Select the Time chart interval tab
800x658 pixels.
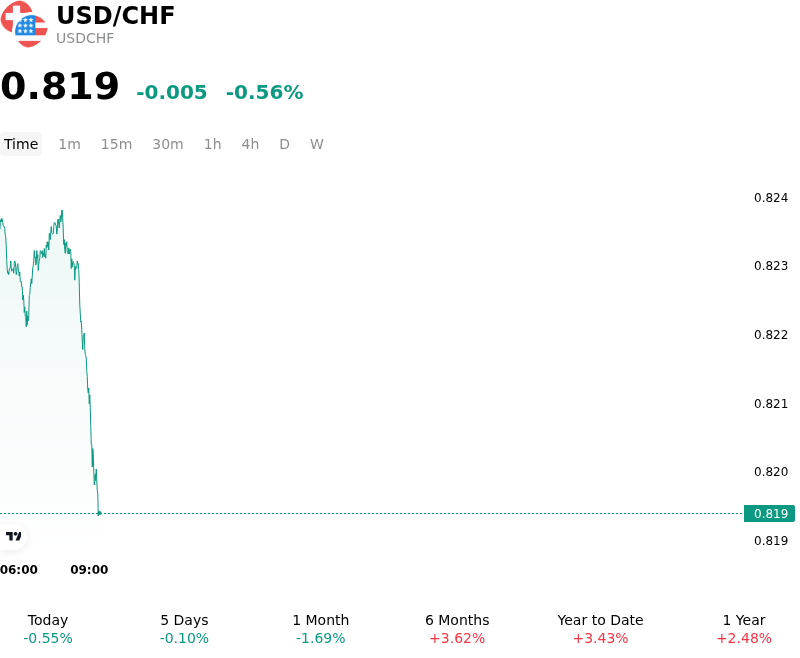pos(21,144)
